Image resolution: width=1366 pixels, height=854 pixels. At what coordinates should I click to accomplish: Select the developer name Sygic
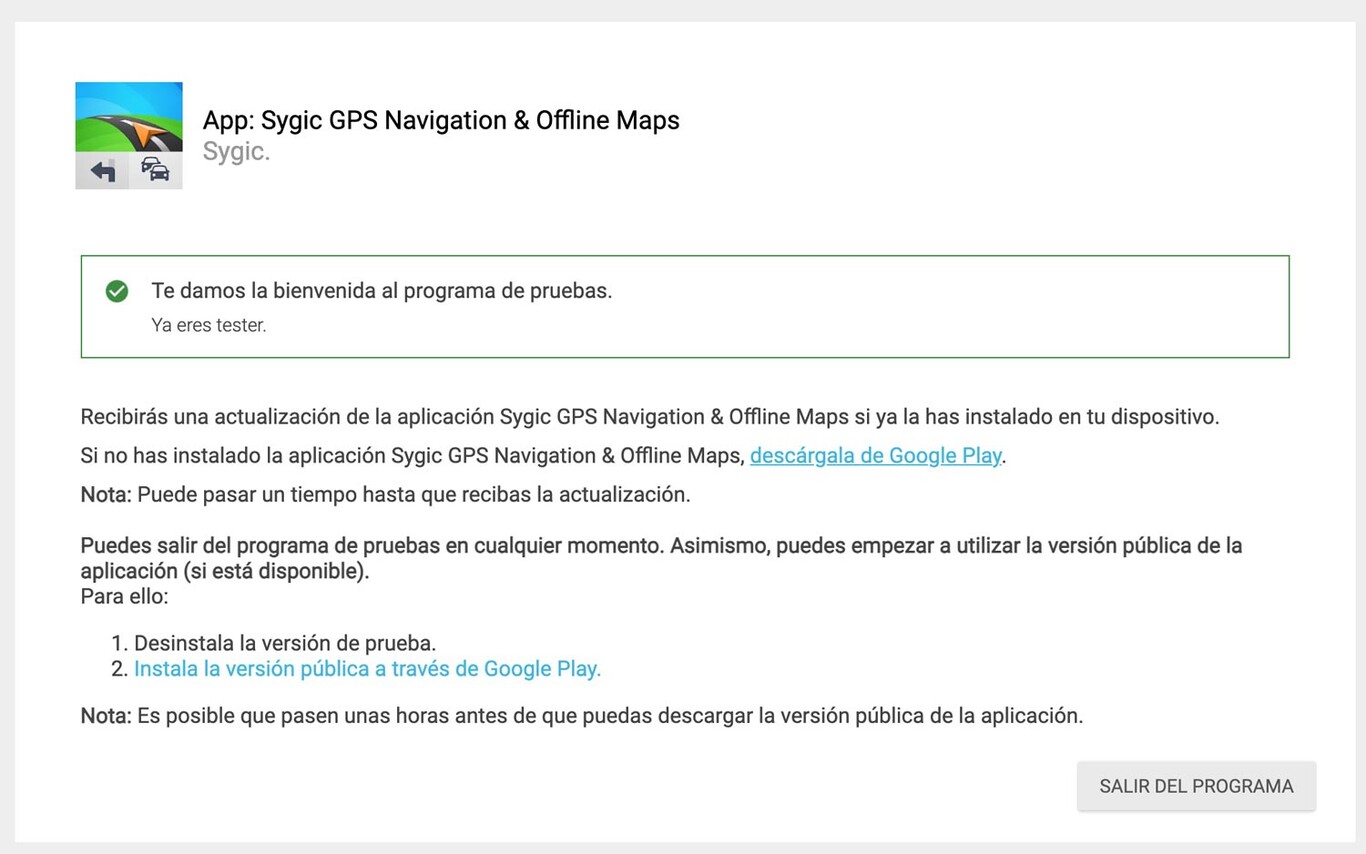(x=236, y=150)
